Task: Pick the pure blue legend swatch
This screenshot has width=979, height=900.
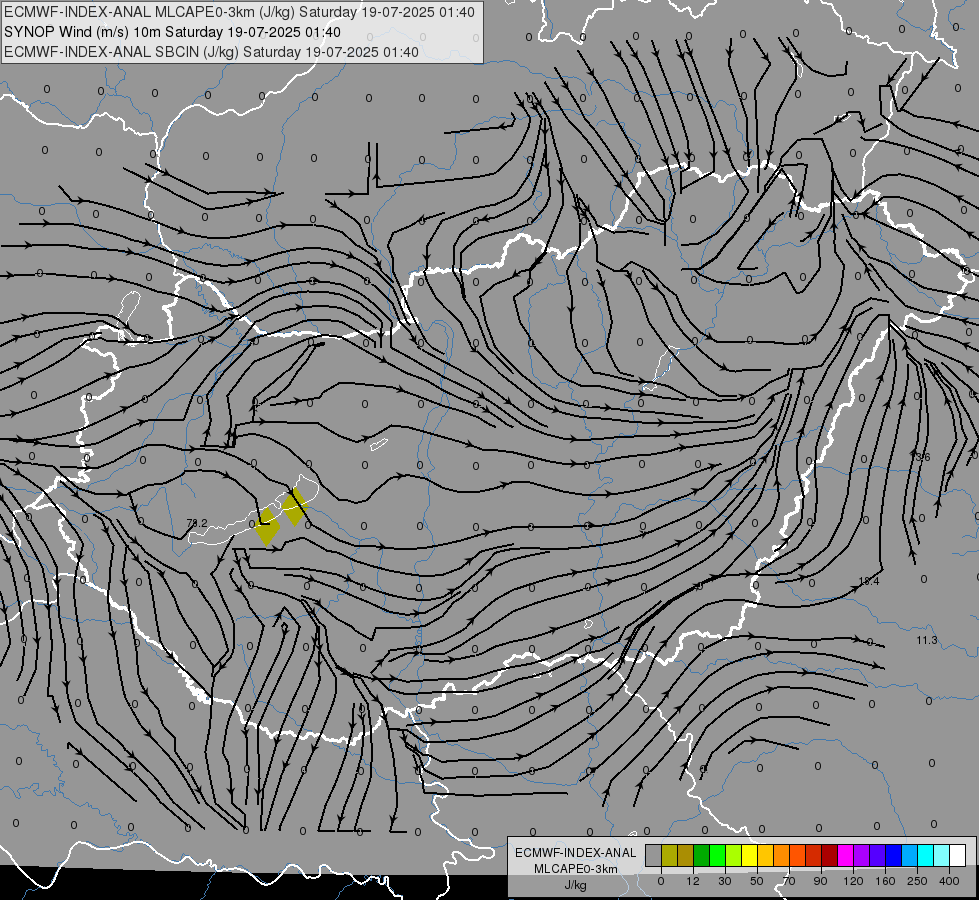Action: (x=893, y=856)
